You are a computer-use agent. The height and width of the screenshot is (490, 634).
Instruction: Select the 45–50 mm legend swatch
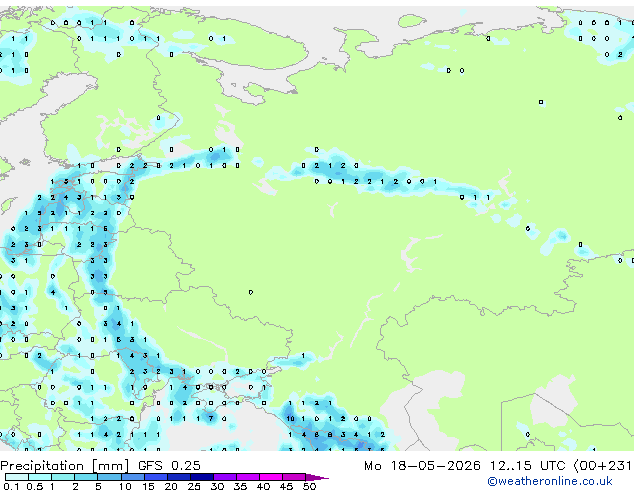click(x=294, y=477)
